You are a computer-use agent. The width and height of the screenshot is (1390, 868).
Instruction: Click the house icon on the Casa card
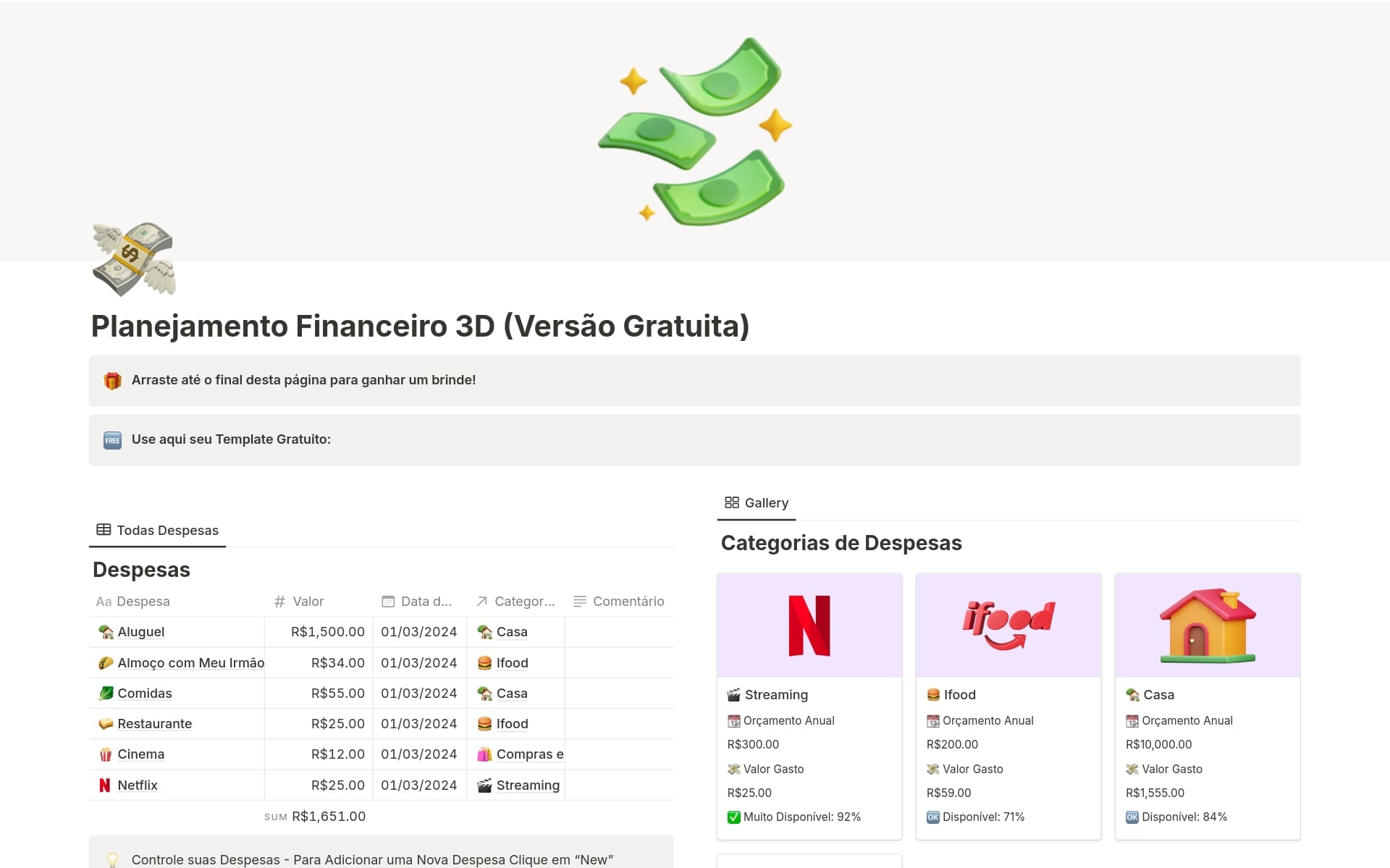(1132, 694)
